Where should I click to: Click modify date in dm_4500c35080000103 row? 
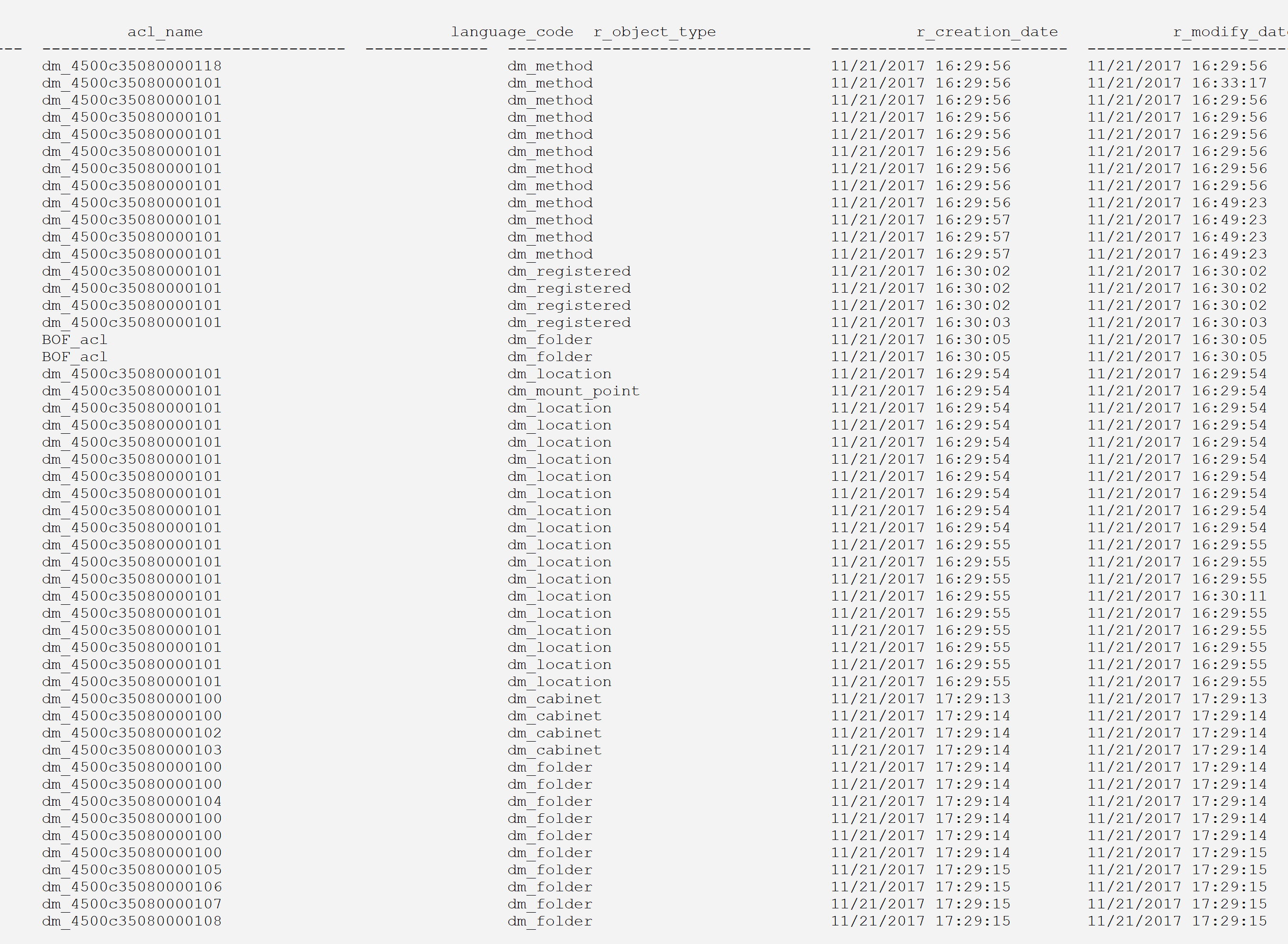point(1177,750)
